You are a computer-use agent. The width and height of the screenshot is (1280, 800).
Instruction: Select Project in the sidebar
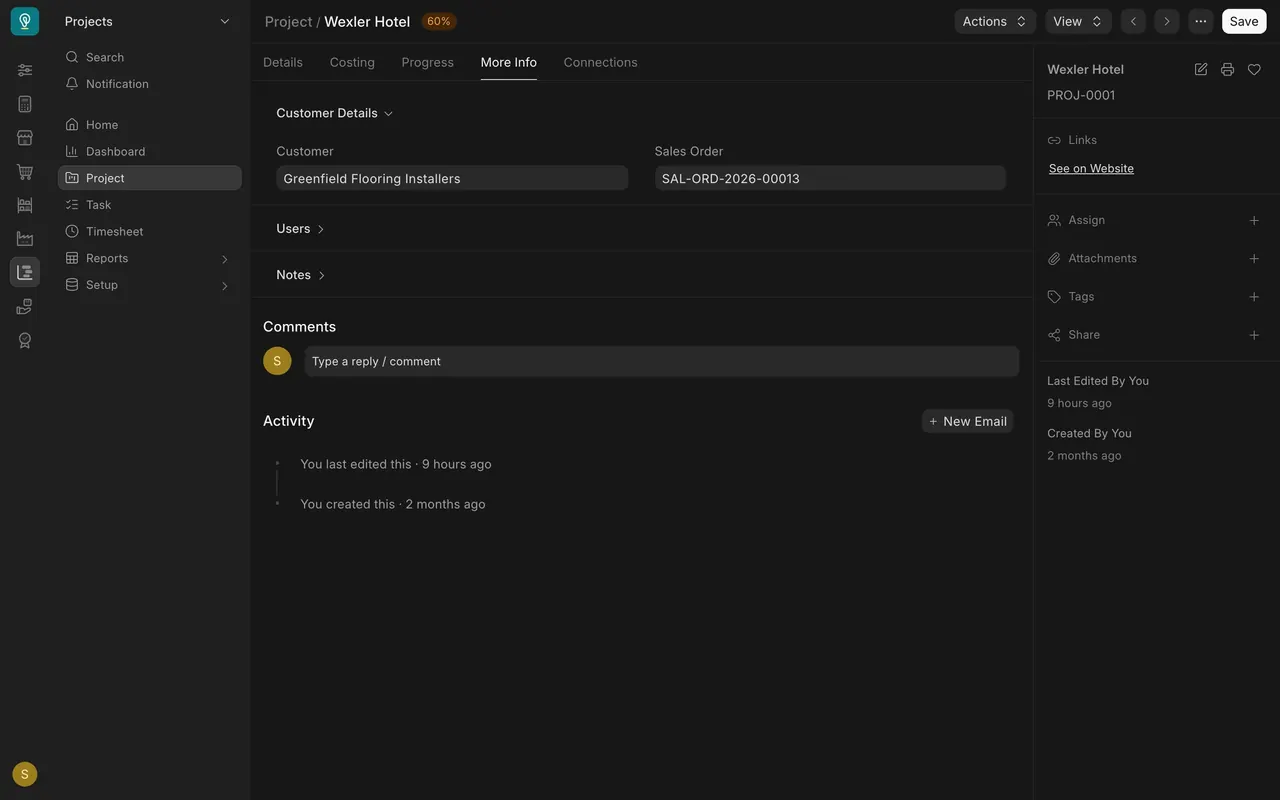150,178
